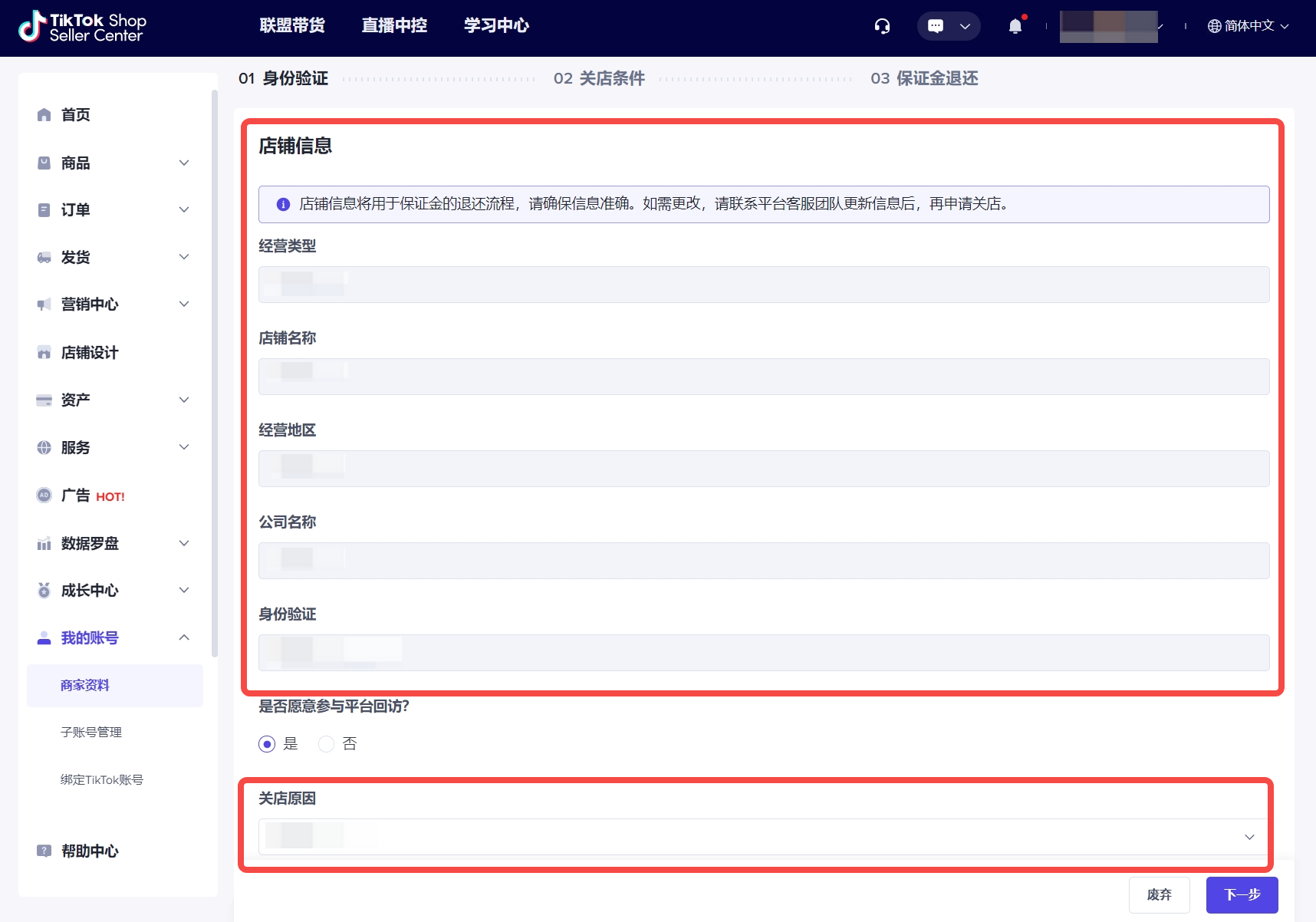The height and width of the screenshot is (922, 1316).
Task: Click the customer service headset icon
Action: tap(882, 26)
